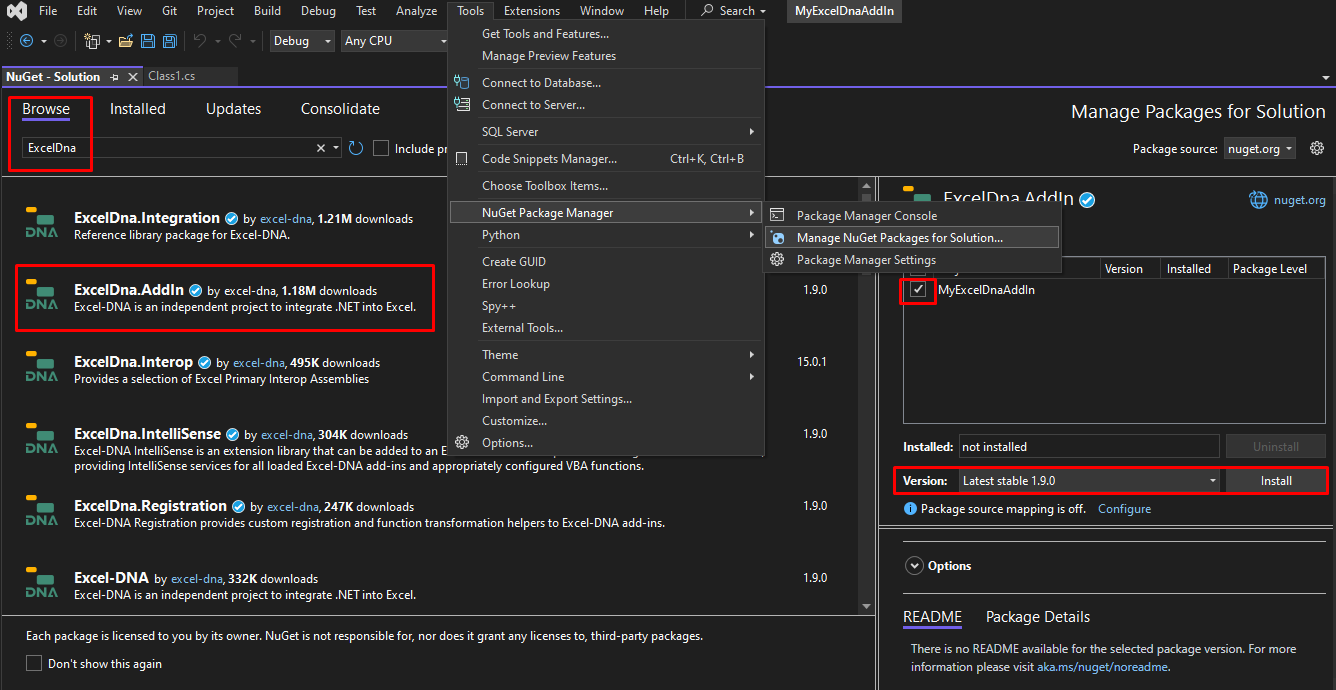This screenshot has width=1336, height=690.
Task: Open NuGet package source settings gear
Action: tap(1317, 148)
